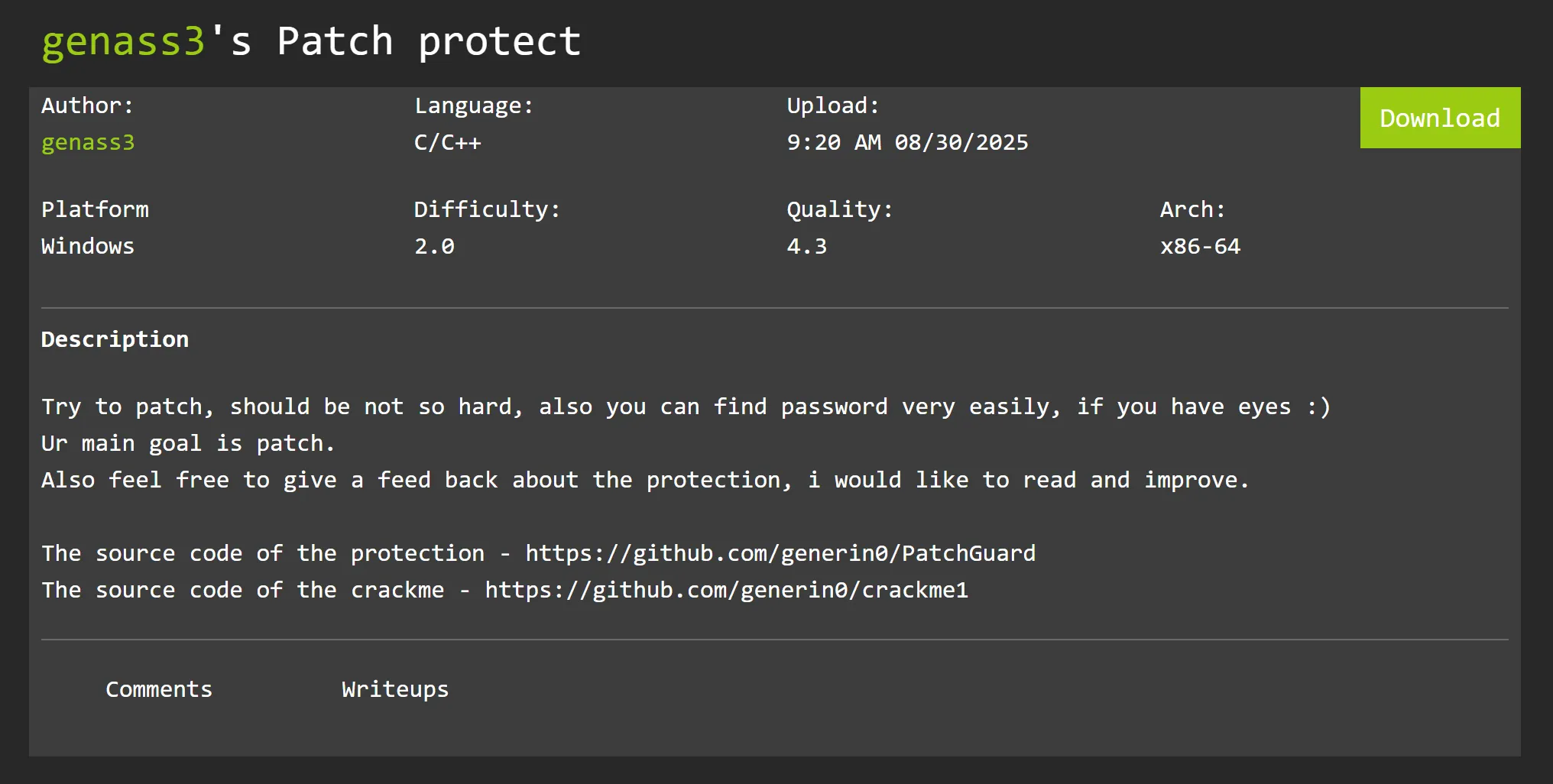Click the crackme1 GitHub URL
1553x784 pixels.
(x=726, y=590)
